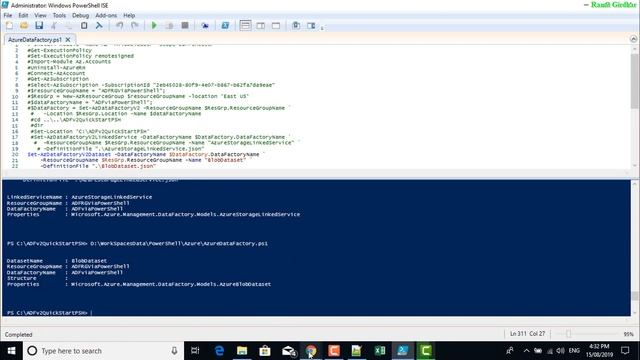Open the Edit menu
Image resolution: width=640 pixels, height=360 pixels.
pos(23,15)
